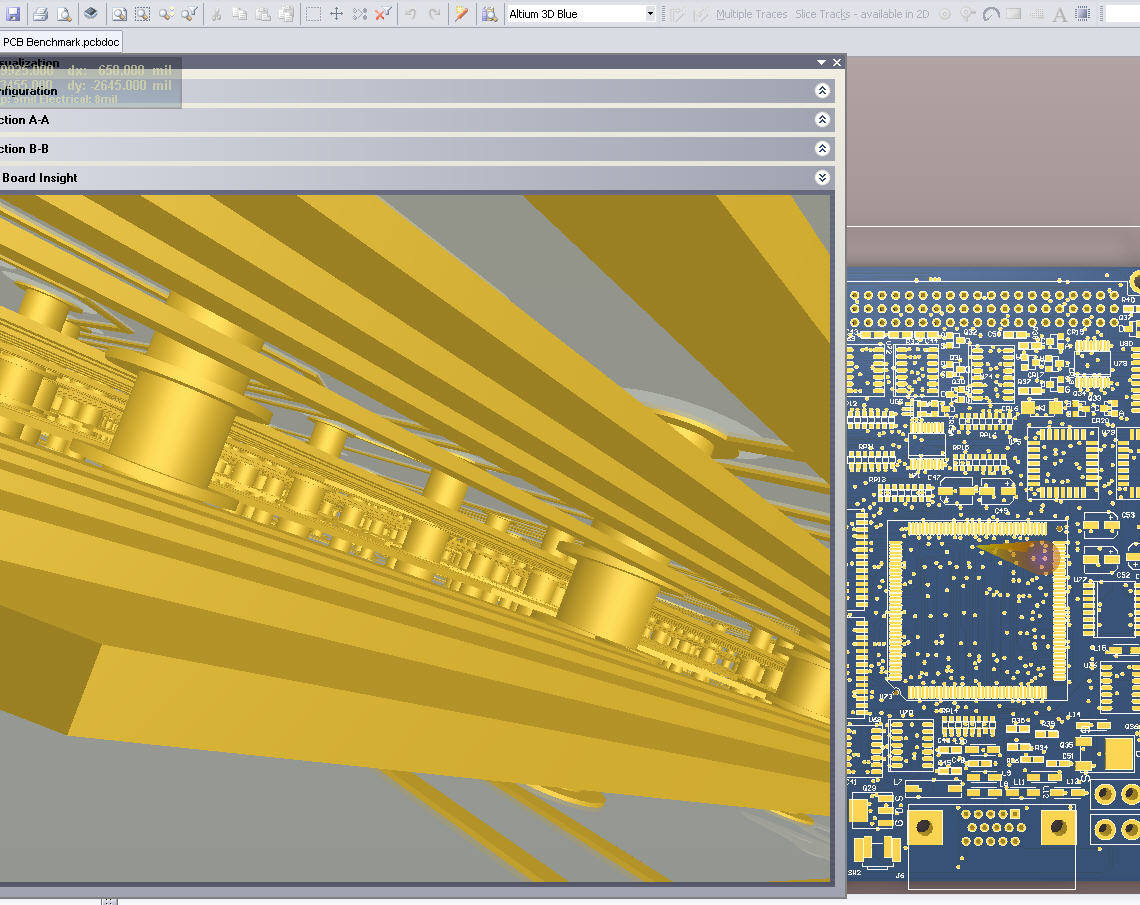Click the empty input field at toolbar right end
Viewport: 1140px width, 905px height.
[1123, 13]
